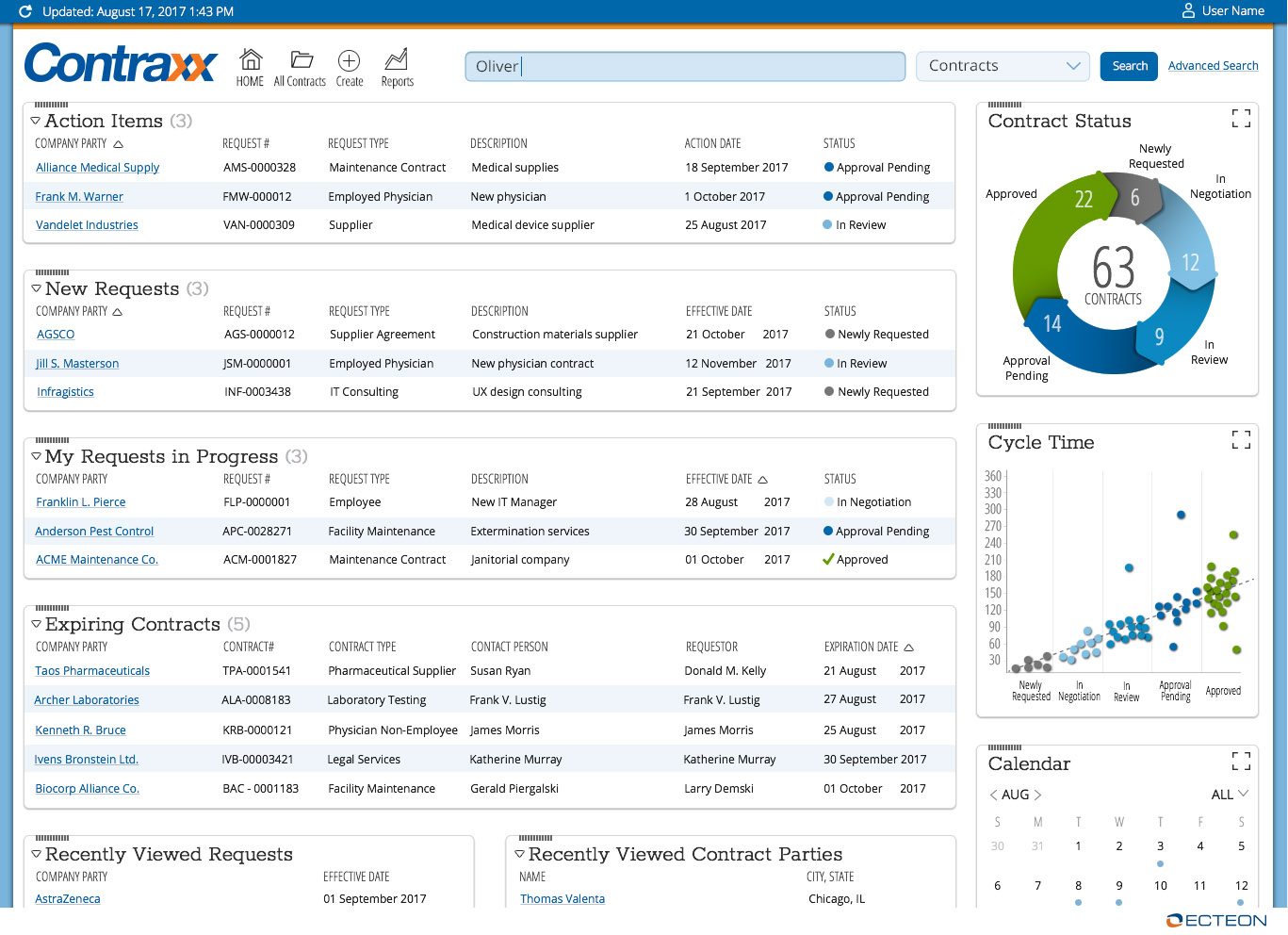1288x935 pixels.
Task: Open Taos Pharmaceuticals contract link
Action: click(92, 671)
